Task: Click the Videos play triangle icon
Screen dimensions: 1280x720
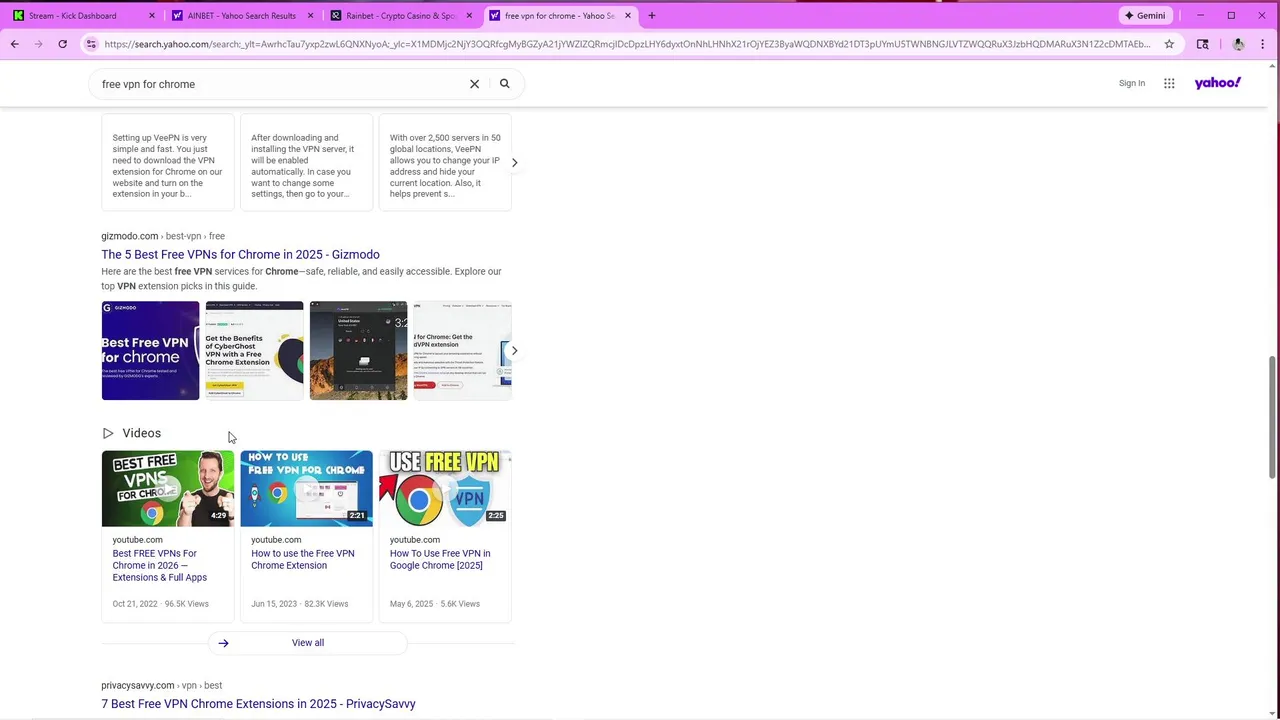Action: [108, 433]
